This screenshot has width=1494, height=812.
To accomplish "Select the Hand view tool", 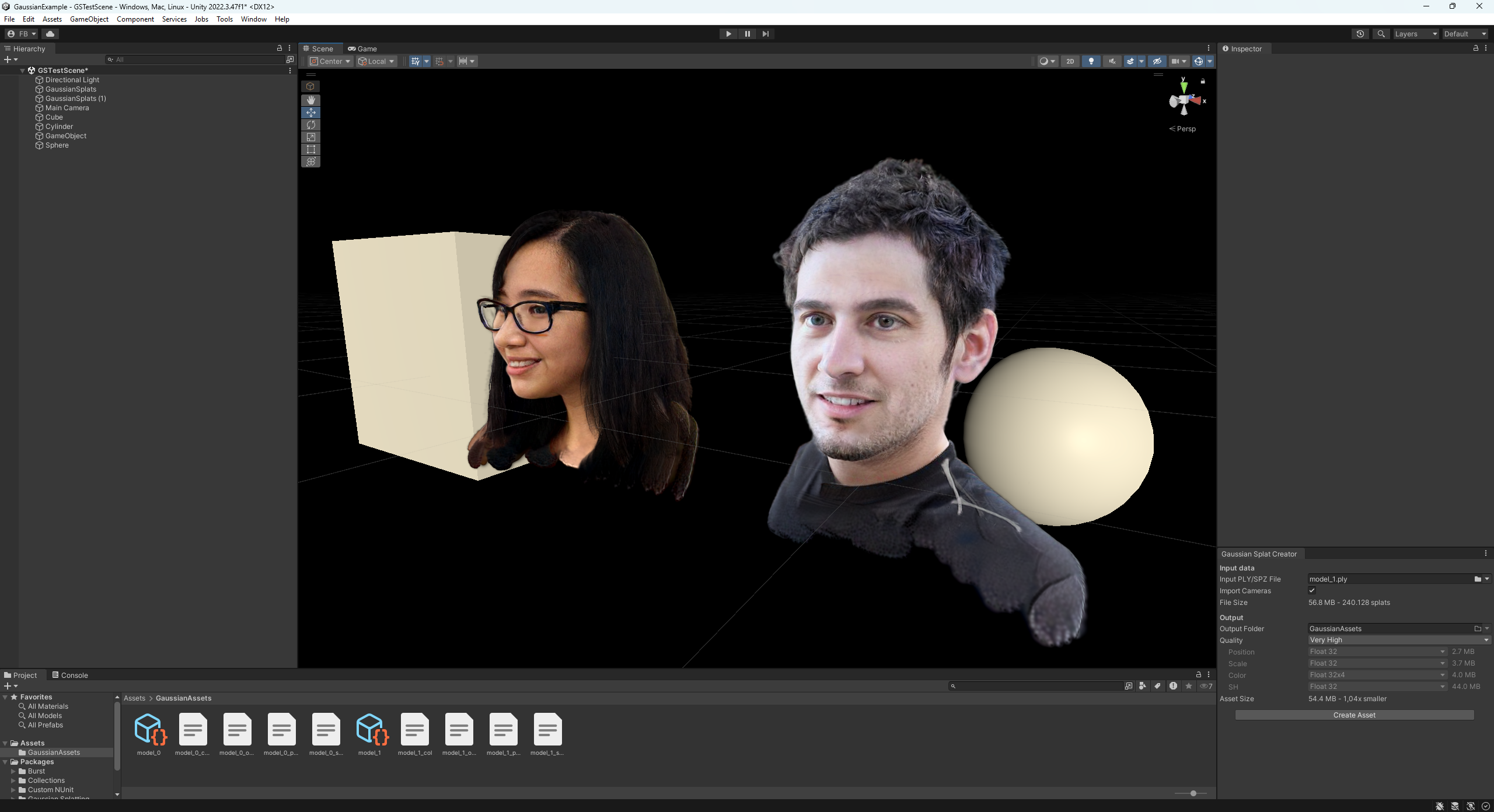I will (x=310, y=100).
